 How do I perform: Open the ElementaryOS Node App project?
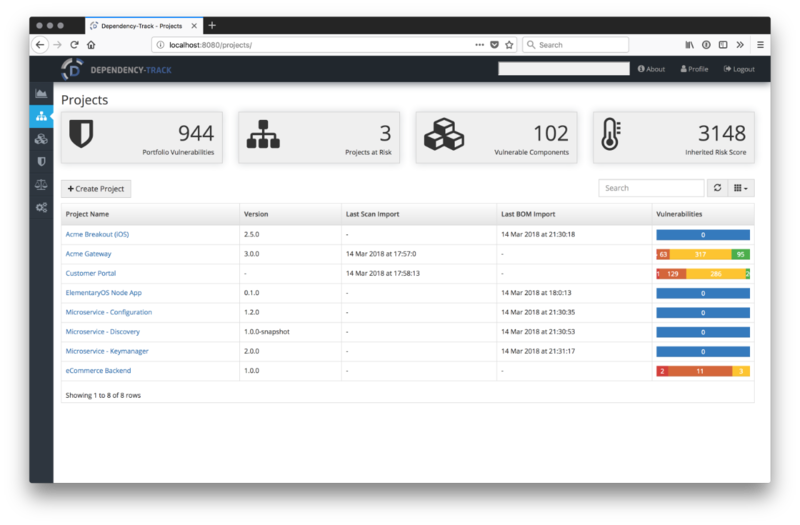point(104,293)
